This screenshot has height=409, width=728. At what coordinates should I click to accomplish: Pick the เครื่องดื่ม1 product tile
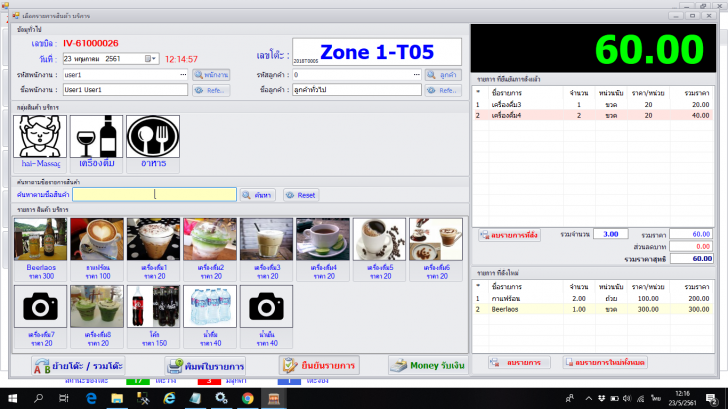pos(154,249)
